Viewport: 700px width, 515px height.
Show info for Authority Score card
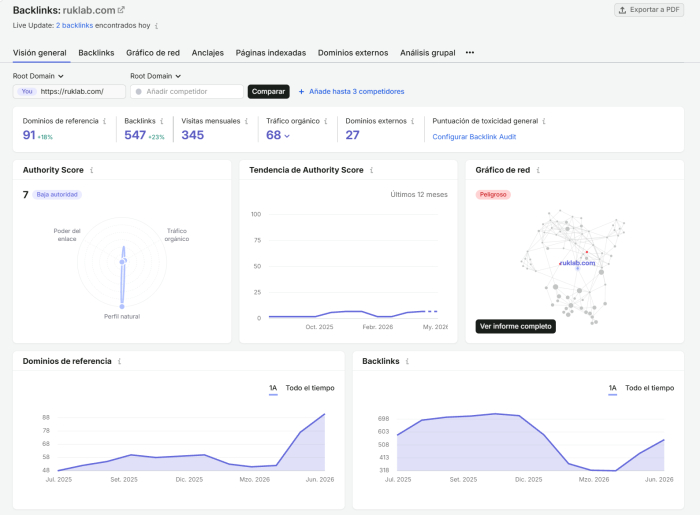[92, 170]
